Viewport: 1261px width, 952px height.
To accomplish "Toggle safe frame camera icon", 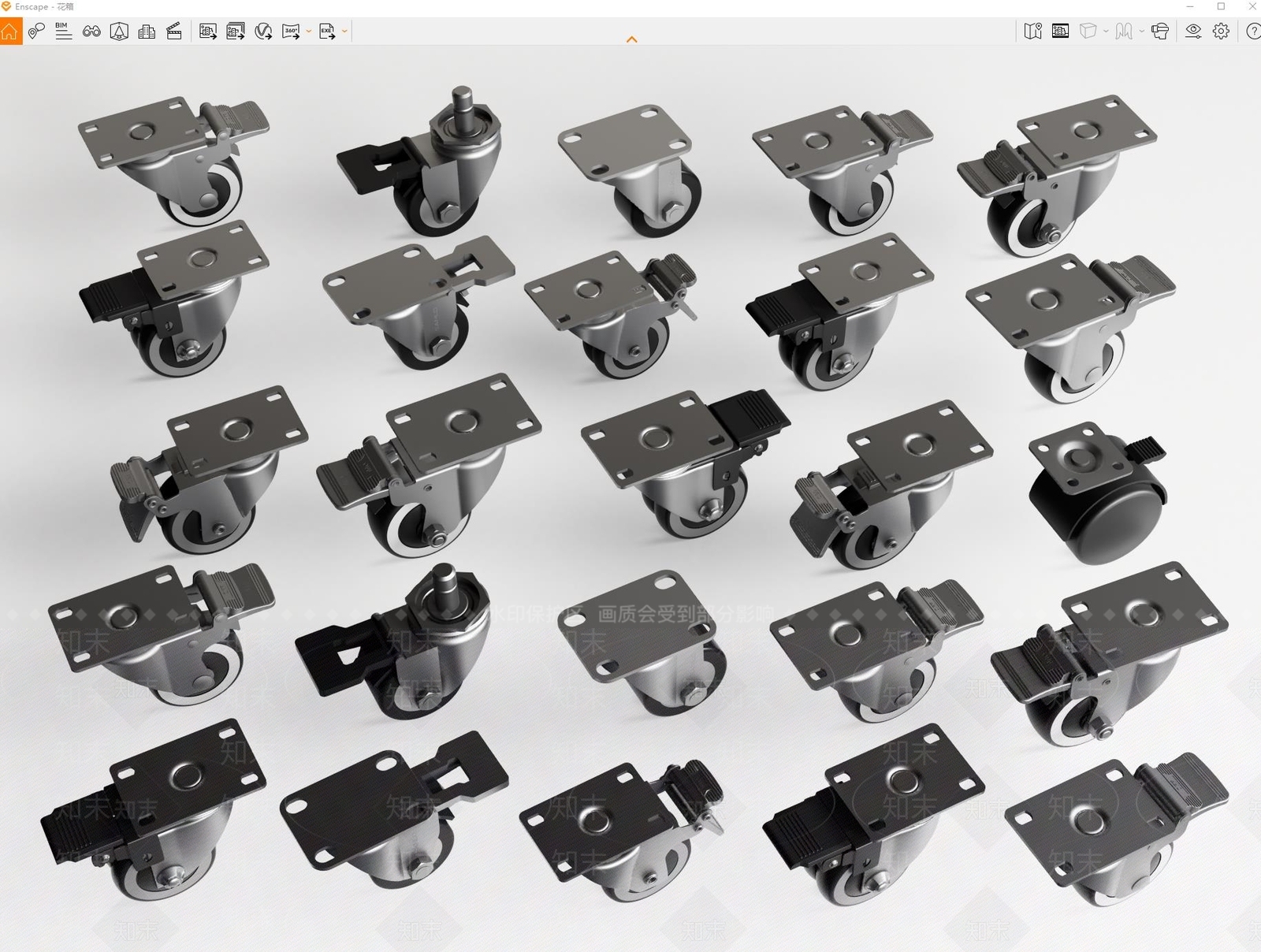I will click(x=119, y=32).
